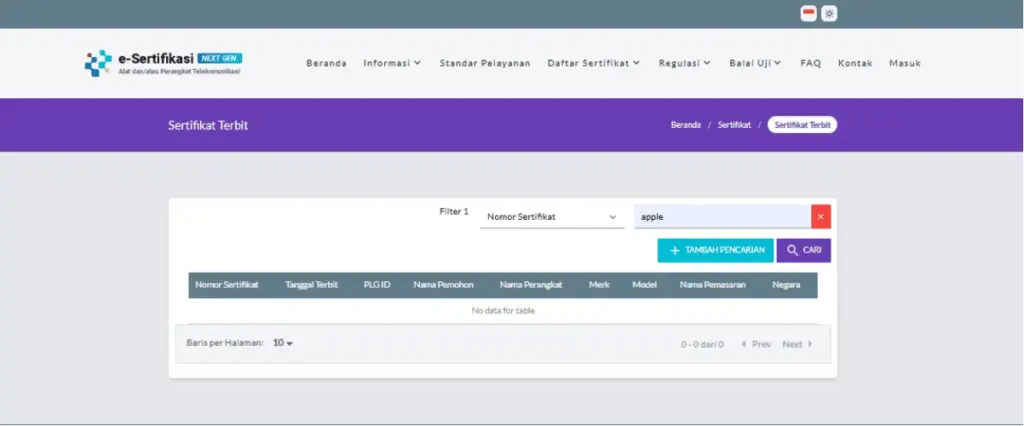Expand the Daftar Sertifikat menu
Viewport: 1024px width, 426px height.
[x=593, y=63]
